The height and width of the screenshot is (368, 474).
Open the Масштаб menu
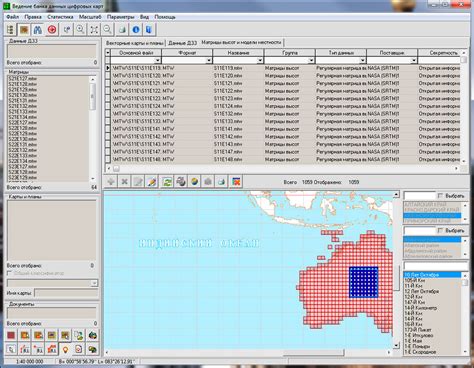90,17
